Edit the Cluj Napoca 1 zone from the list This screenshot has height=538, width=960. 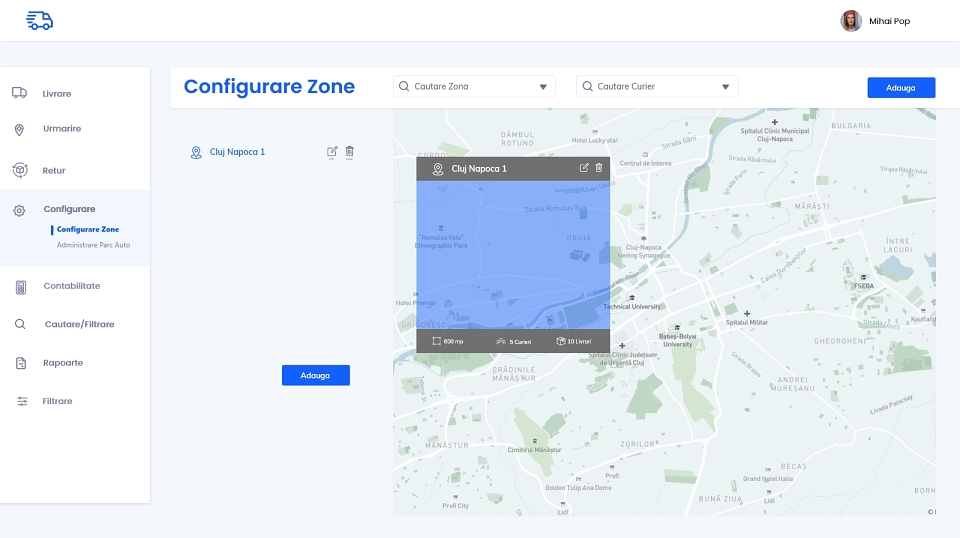[x=332, y=152]
